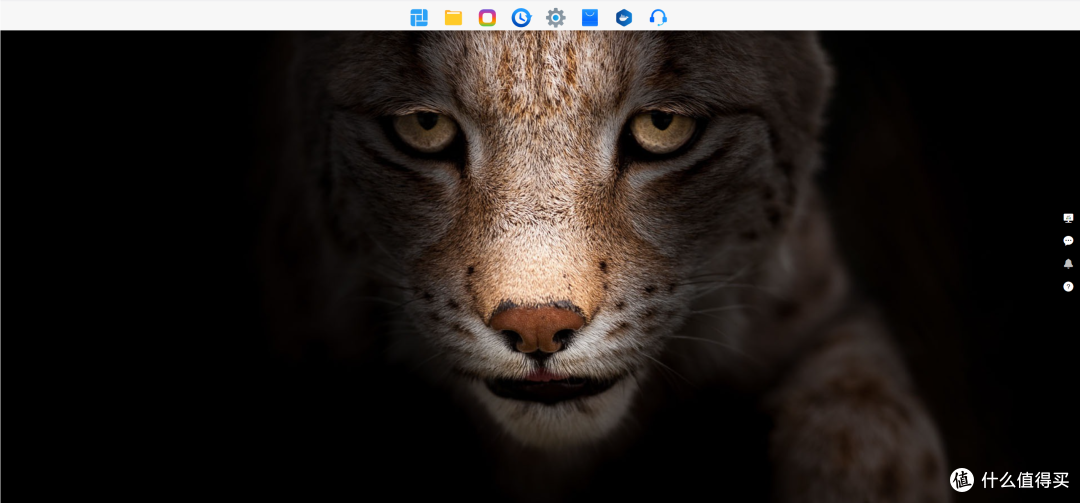This screenshot has height=503, width=1080.
Task: Open the blue shopping bag app center
Action: 590,17
